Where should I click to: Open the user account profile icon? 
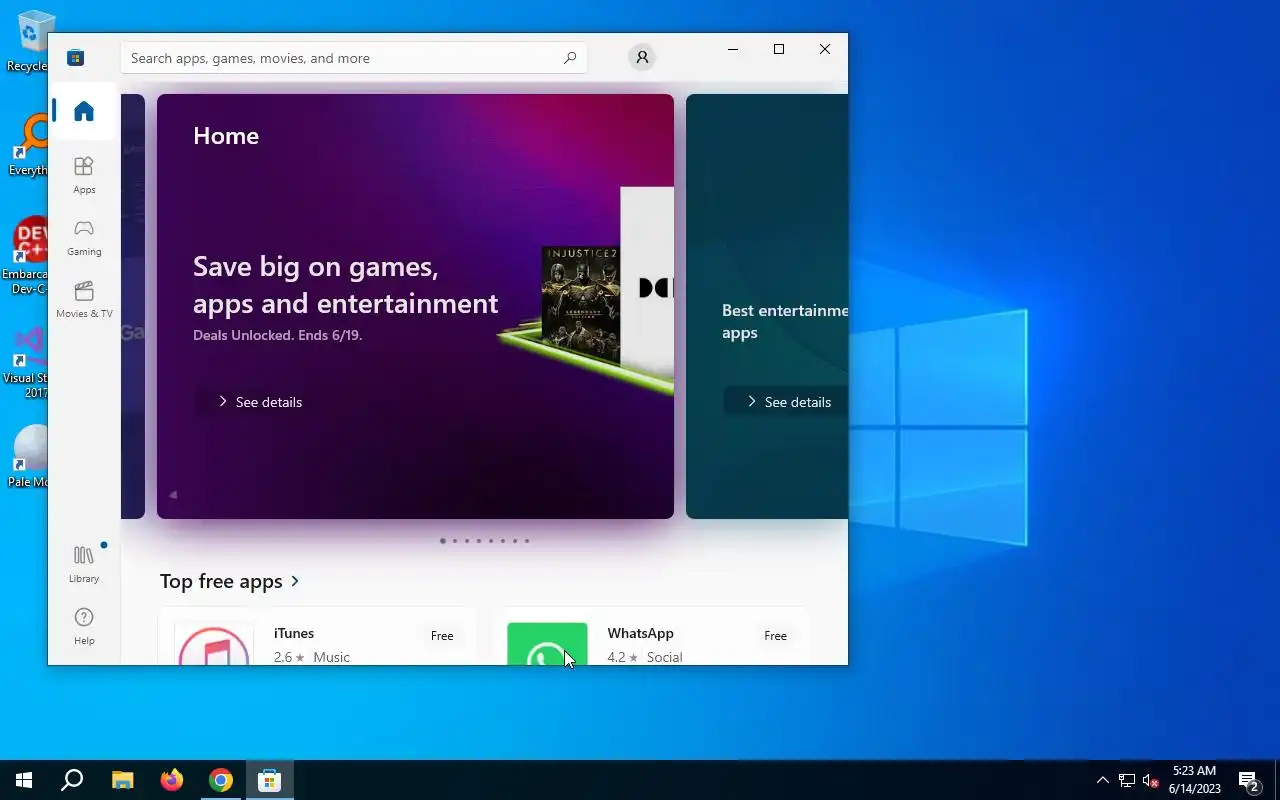click(x=642, y=57)
